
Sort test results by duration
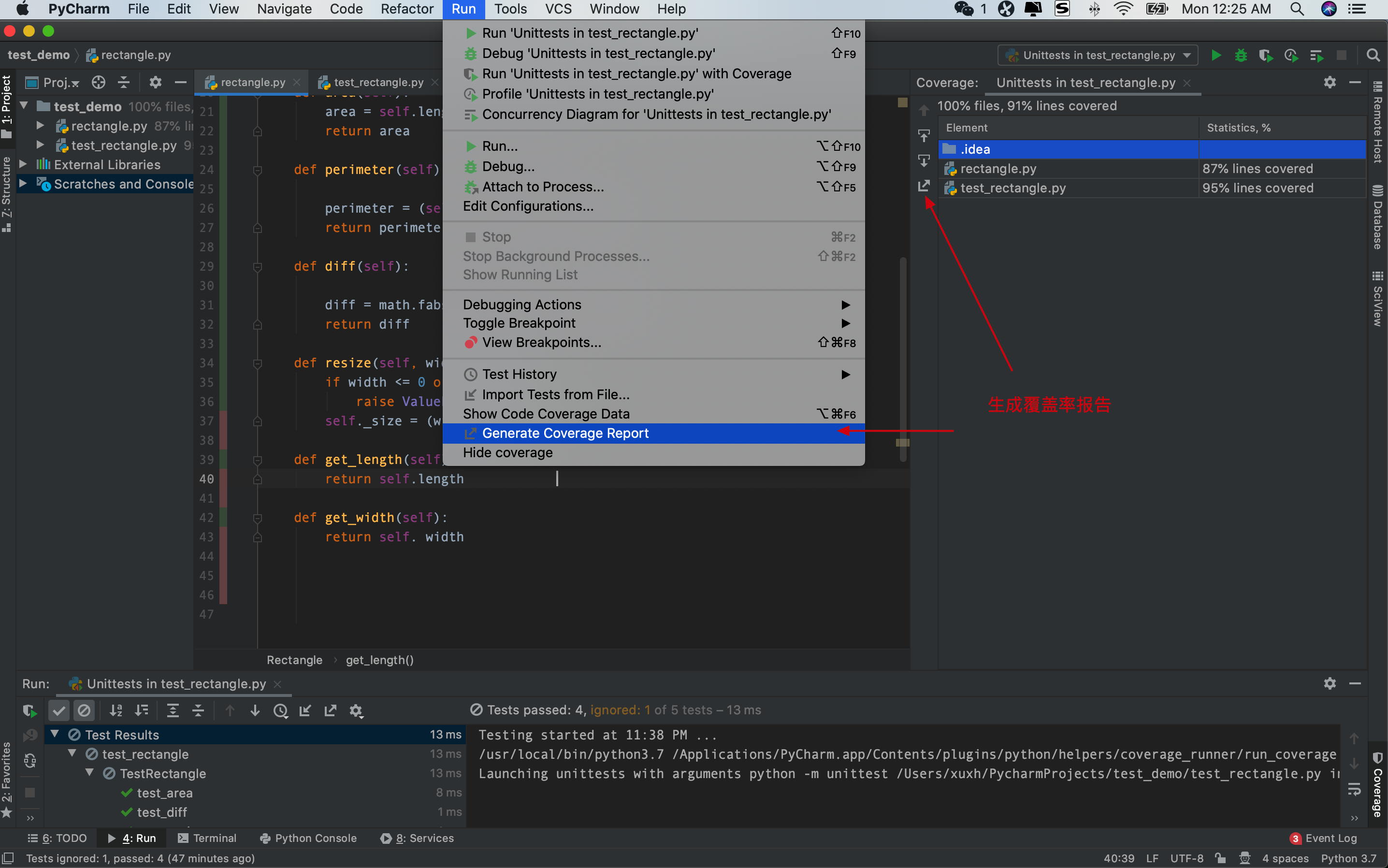(141, 711)
